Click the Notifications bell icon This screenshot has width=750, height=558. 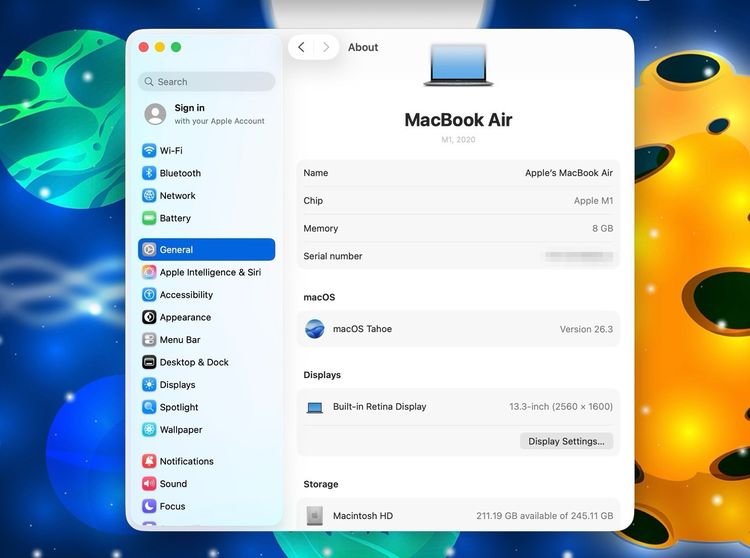(149, 461)
